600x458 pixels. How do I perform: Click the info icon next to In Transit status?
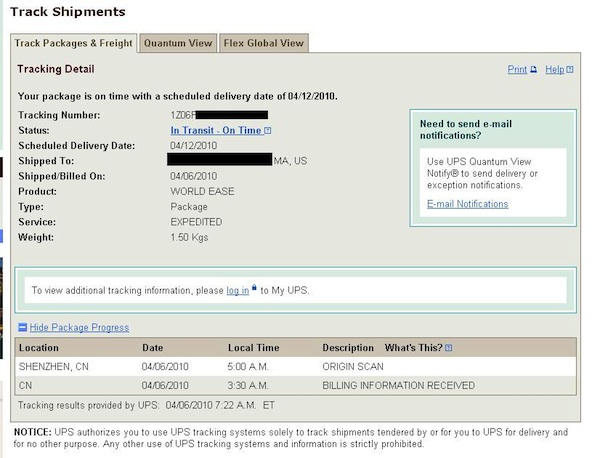[268, 131]
